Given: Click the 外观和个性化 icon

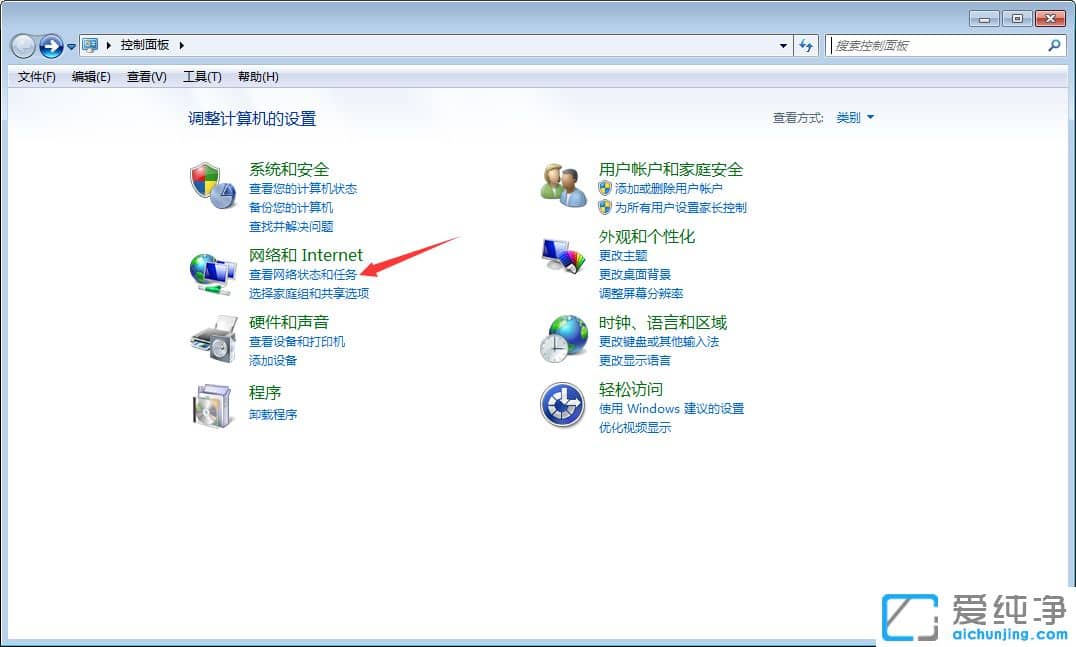Looking at the screenshot, I should 563,255.
